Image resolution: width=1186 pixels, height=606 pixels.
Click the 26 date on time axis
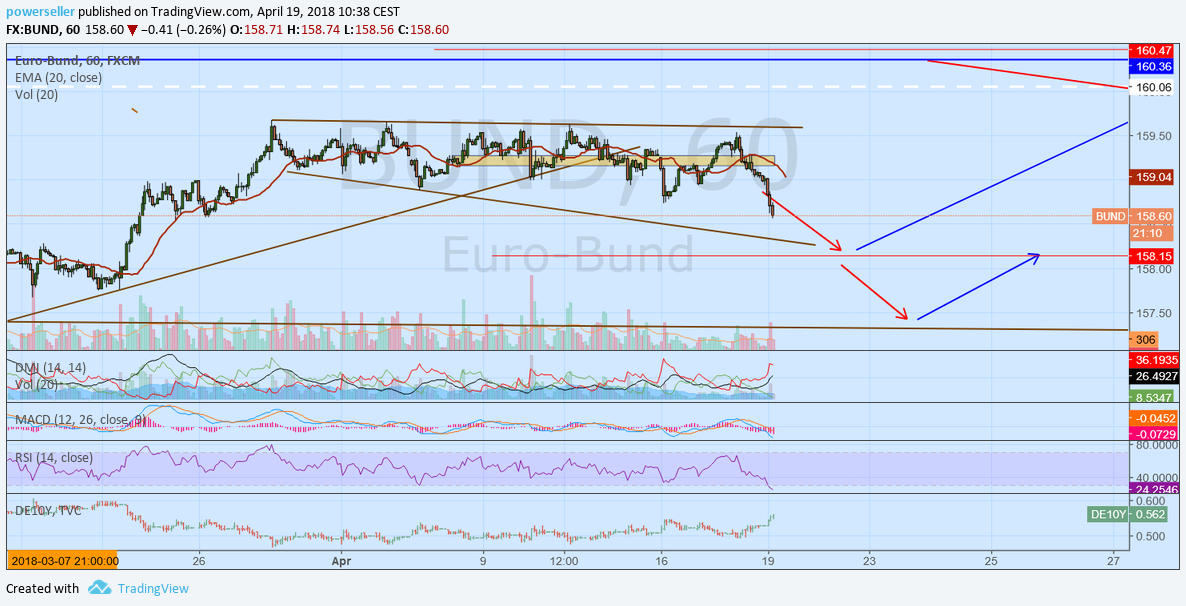click(200, 561)
